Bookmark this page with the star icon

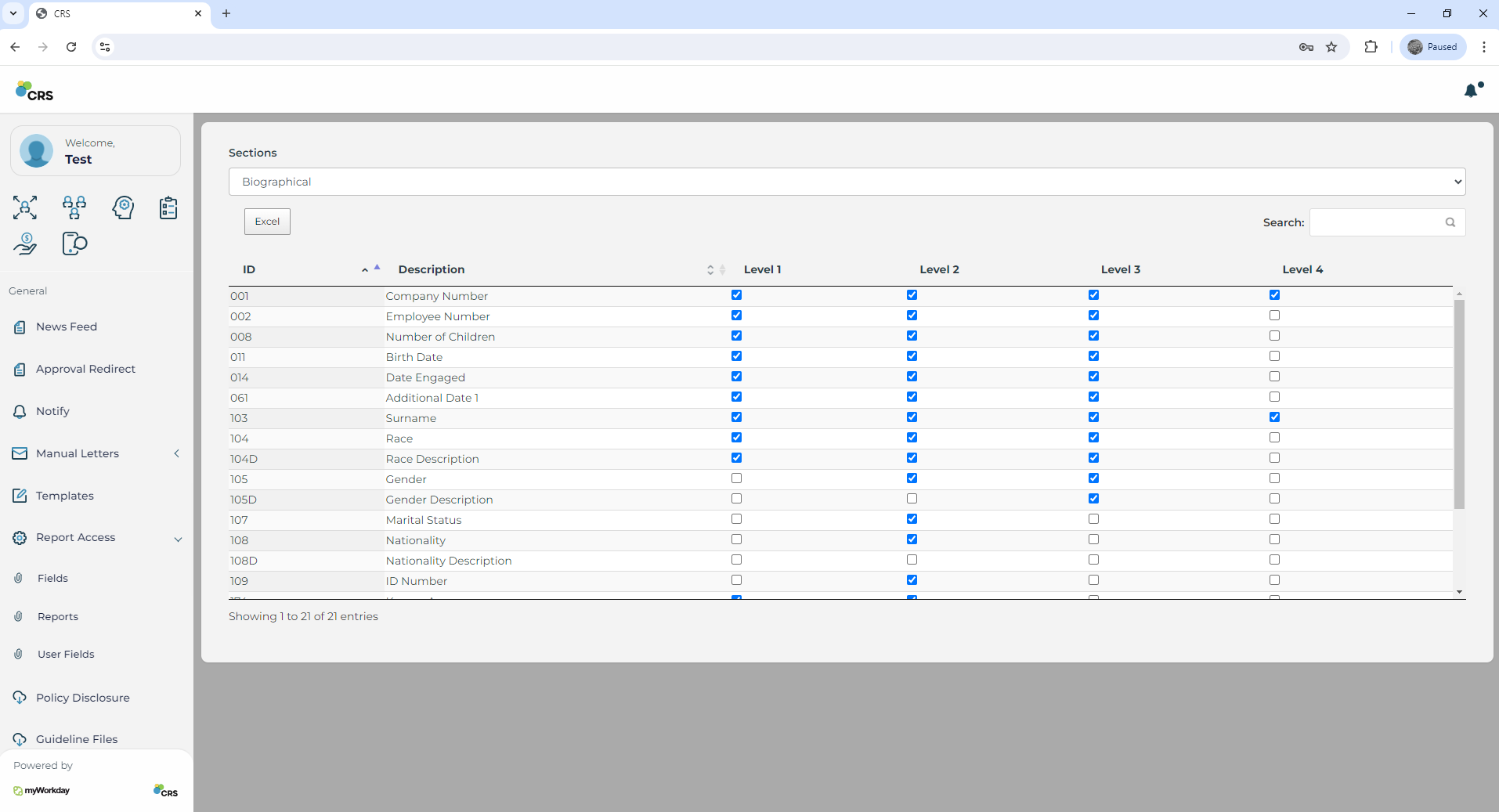pyautogui.click(x=1331, y=47)
